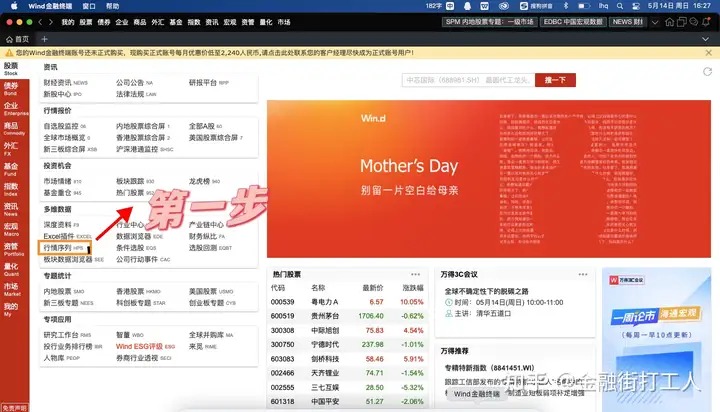Open 研报平台 link
720x412 pixels.
[208, 83]
